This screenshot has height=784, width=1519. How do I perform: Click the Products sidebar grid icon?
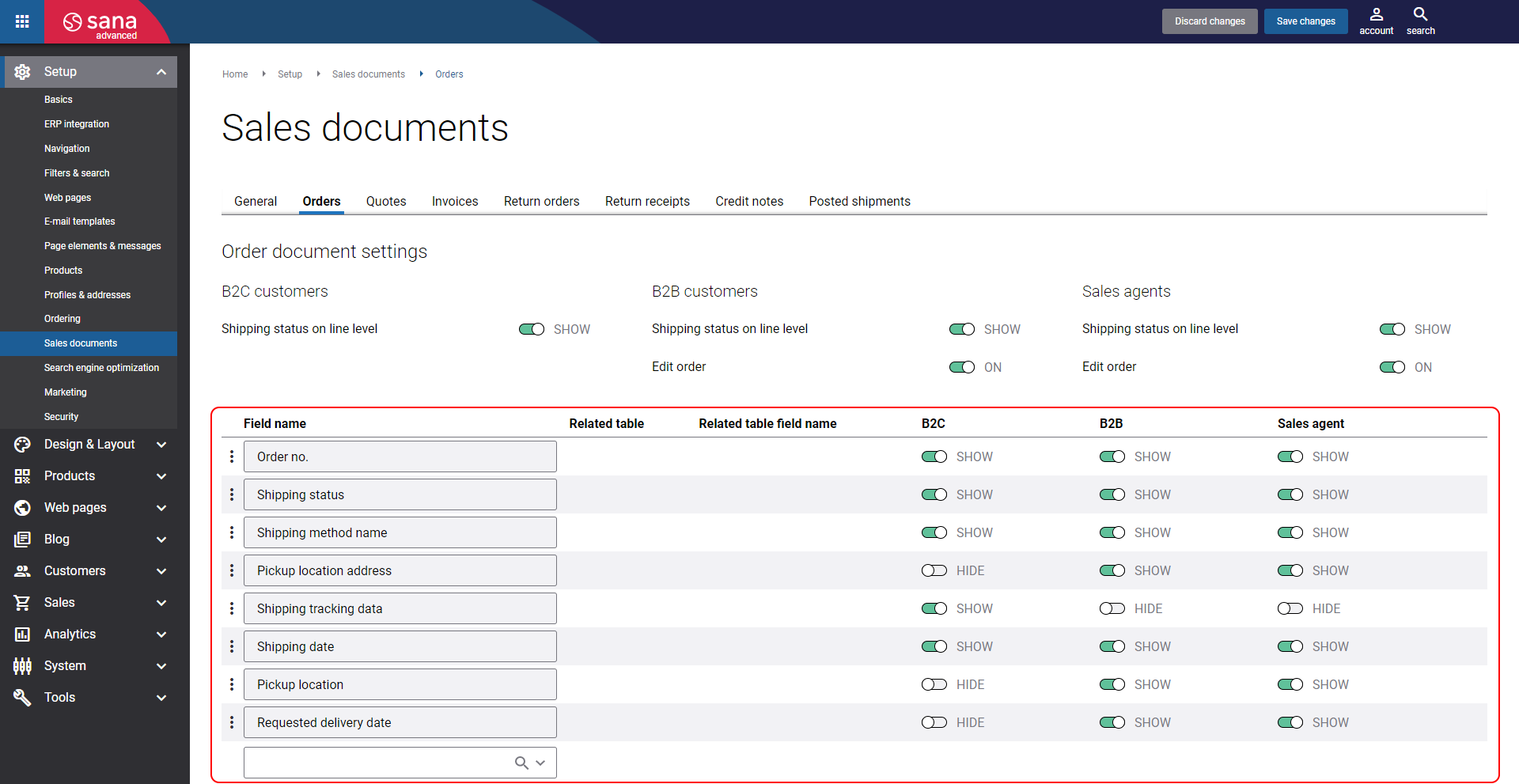(x=22, y=476)
